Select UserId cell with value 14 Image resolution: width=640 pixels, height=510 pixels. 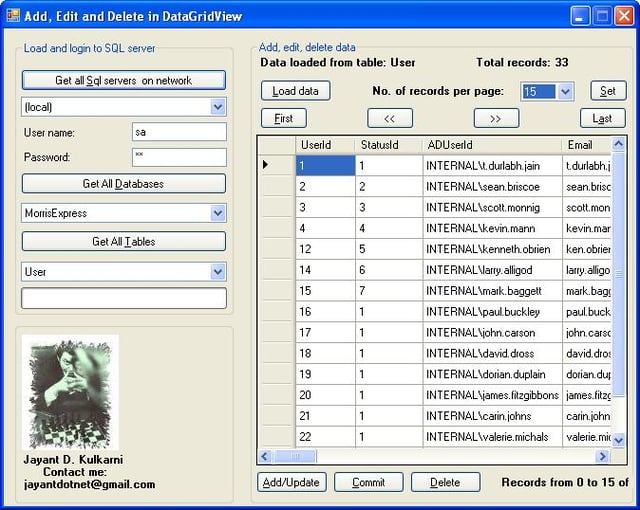[325, 270]
